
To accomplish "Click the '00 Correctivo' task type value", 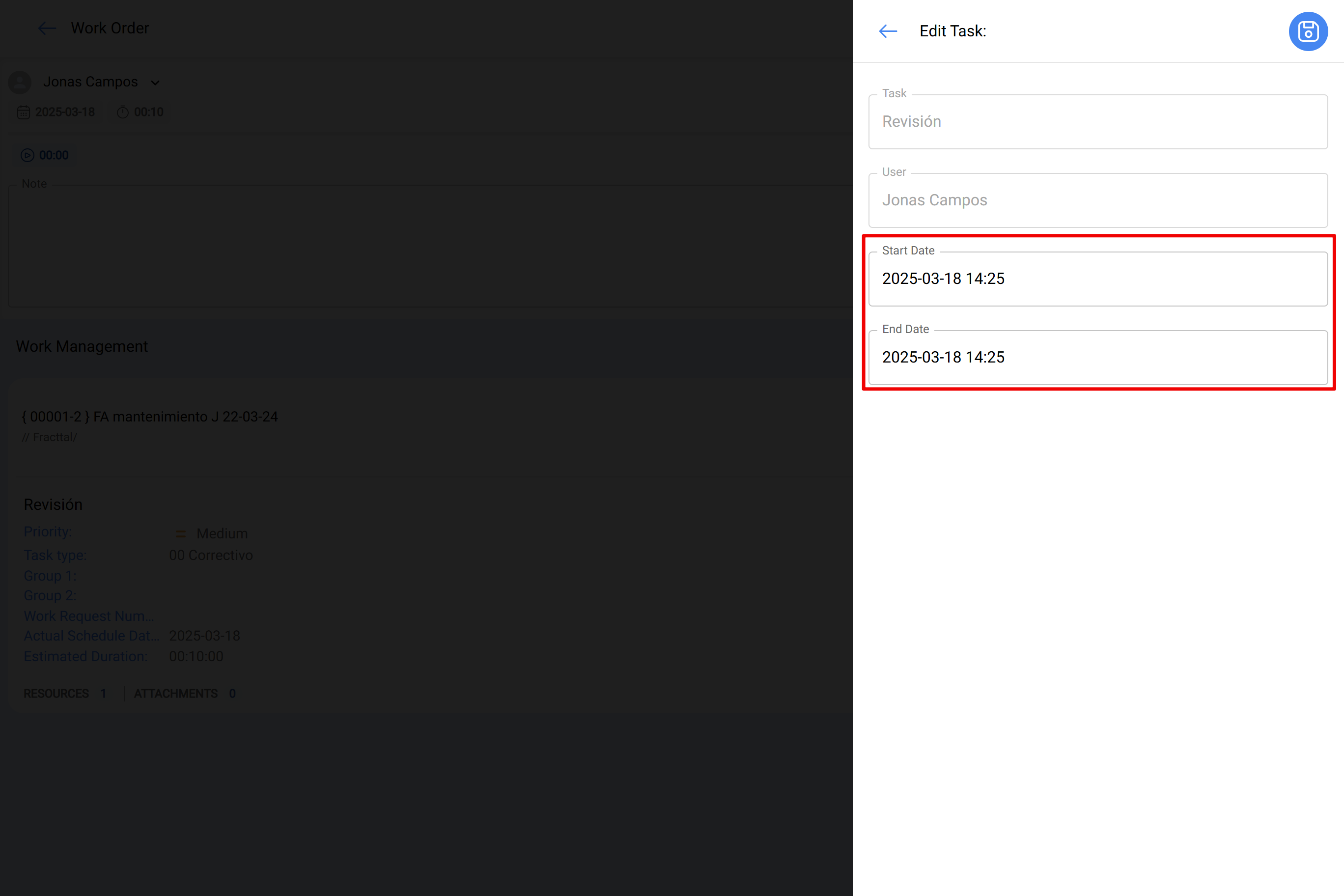I will point(211,556).
